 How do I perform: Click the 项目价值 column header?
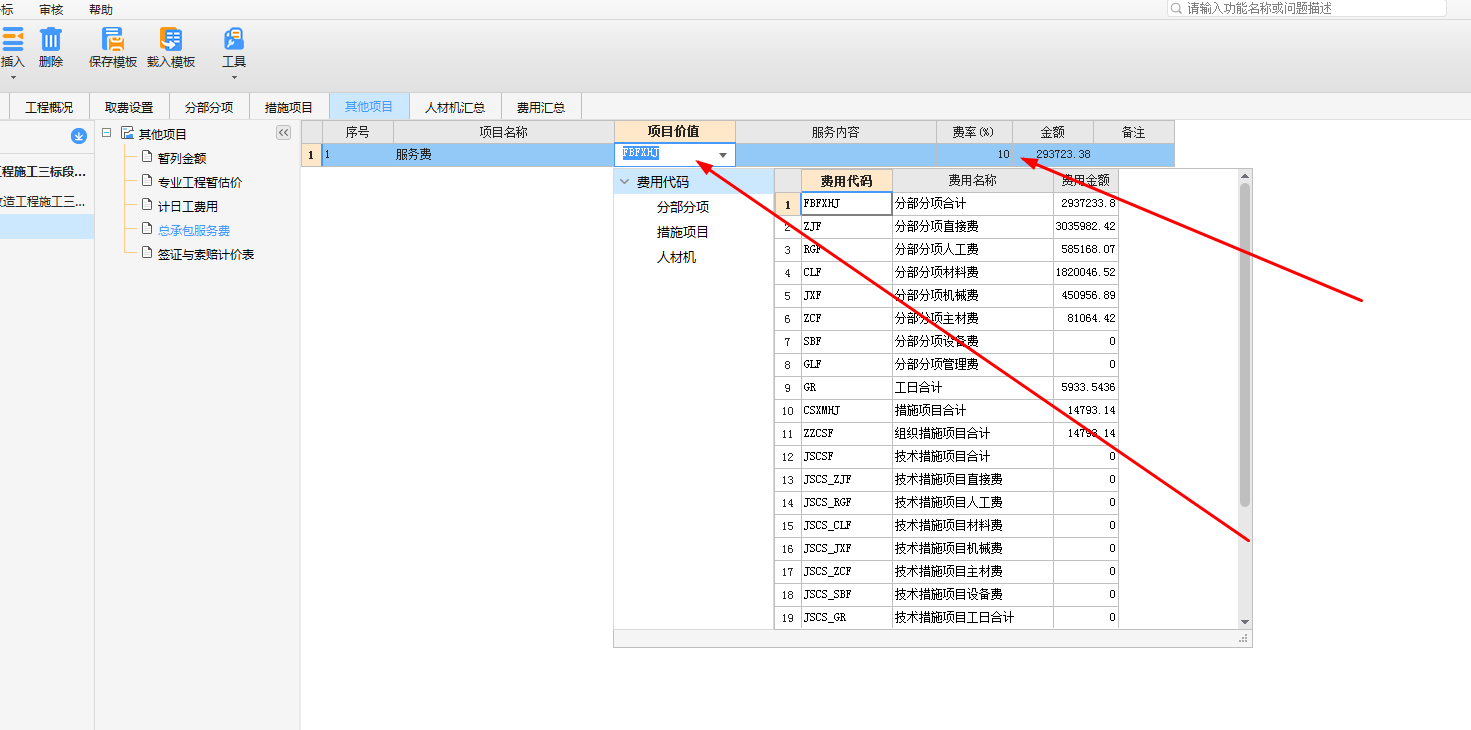pos(675,132)
